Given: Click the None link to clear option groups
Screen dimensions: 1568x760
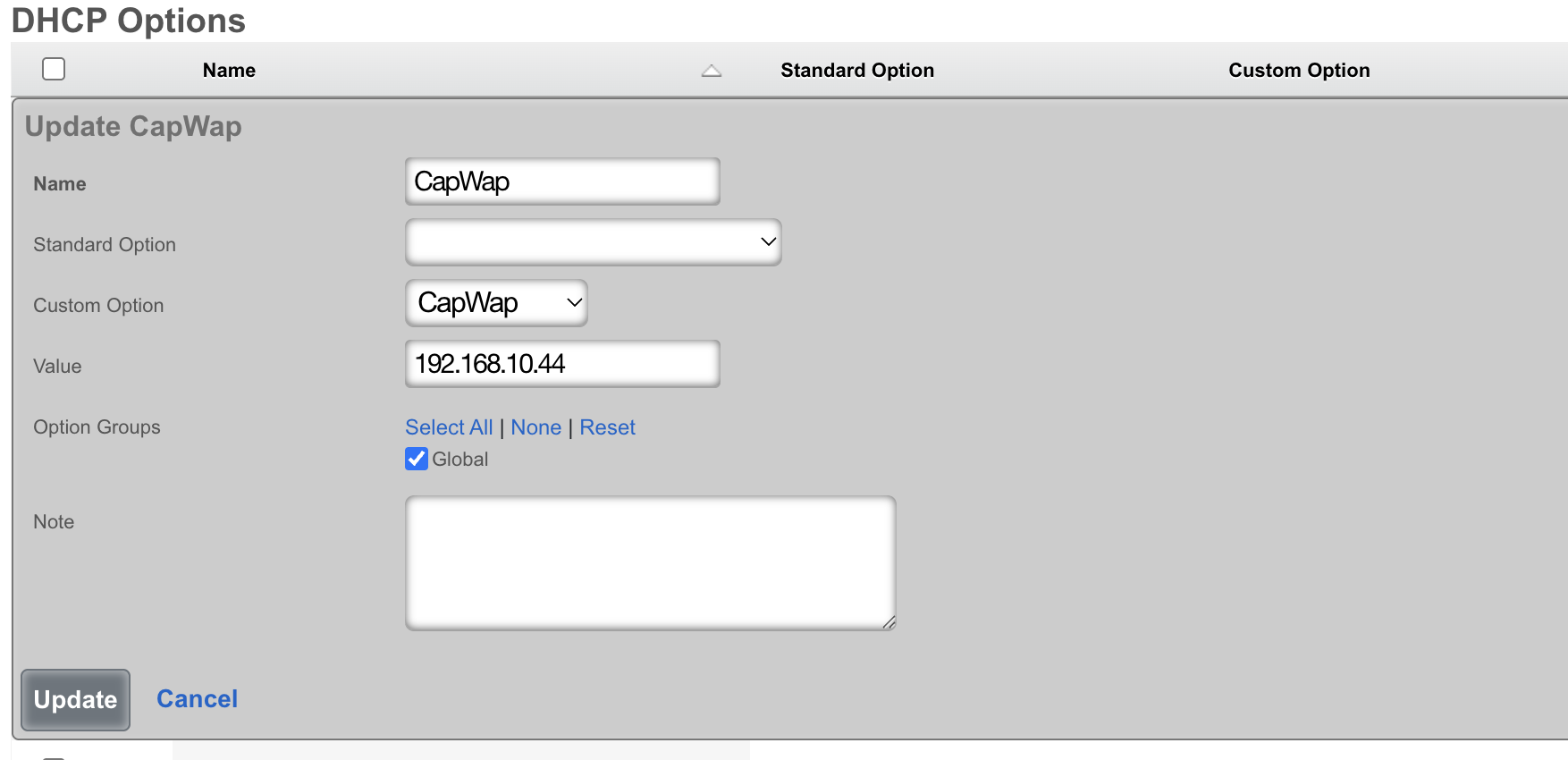Looking at the screenshot, I should (536, 427).
